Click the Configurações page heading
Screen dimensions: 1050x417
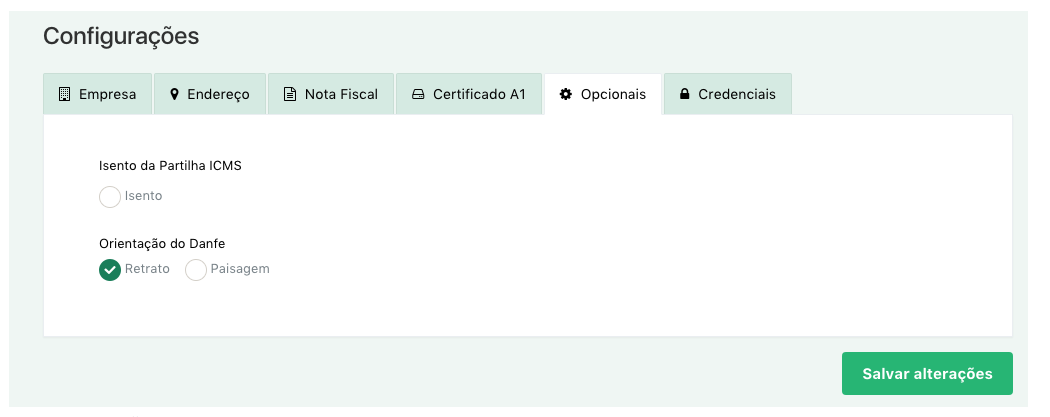pyautogui.click(x=121, y=37)
